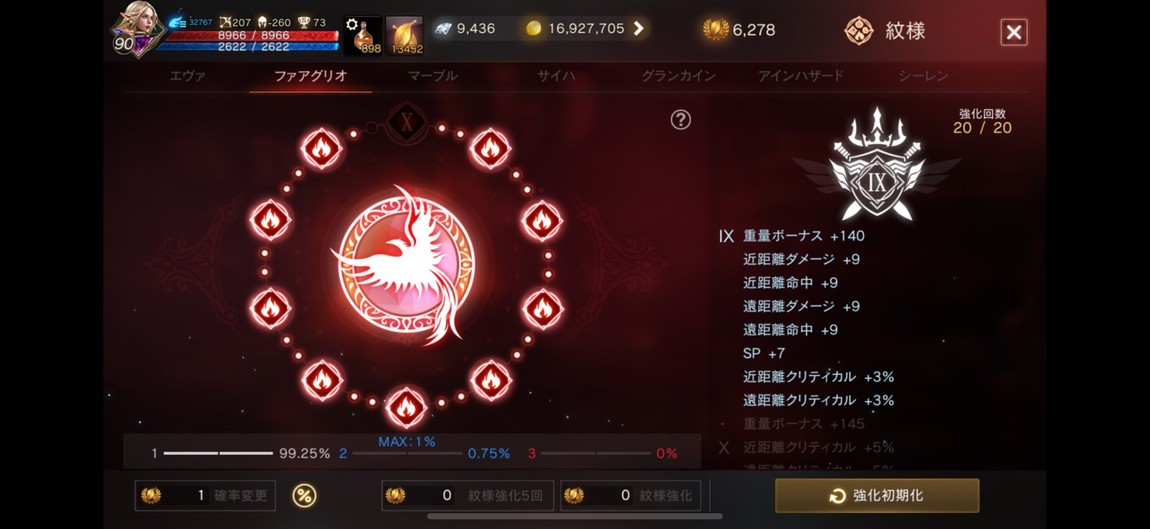Screen dimensions: 1150x529
Task: Switch to the マーブル tab
Action: click(433, 76)
